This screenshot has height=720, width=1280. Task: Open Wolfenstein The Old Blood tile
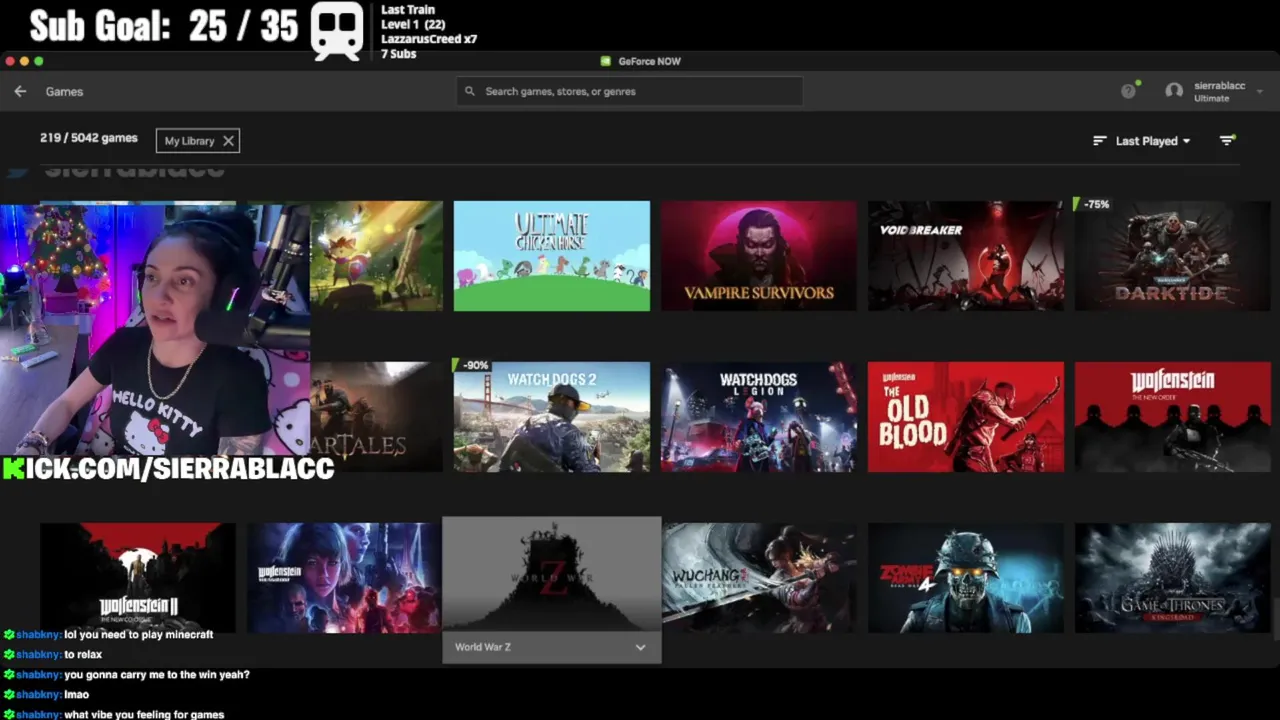(966, 417)
